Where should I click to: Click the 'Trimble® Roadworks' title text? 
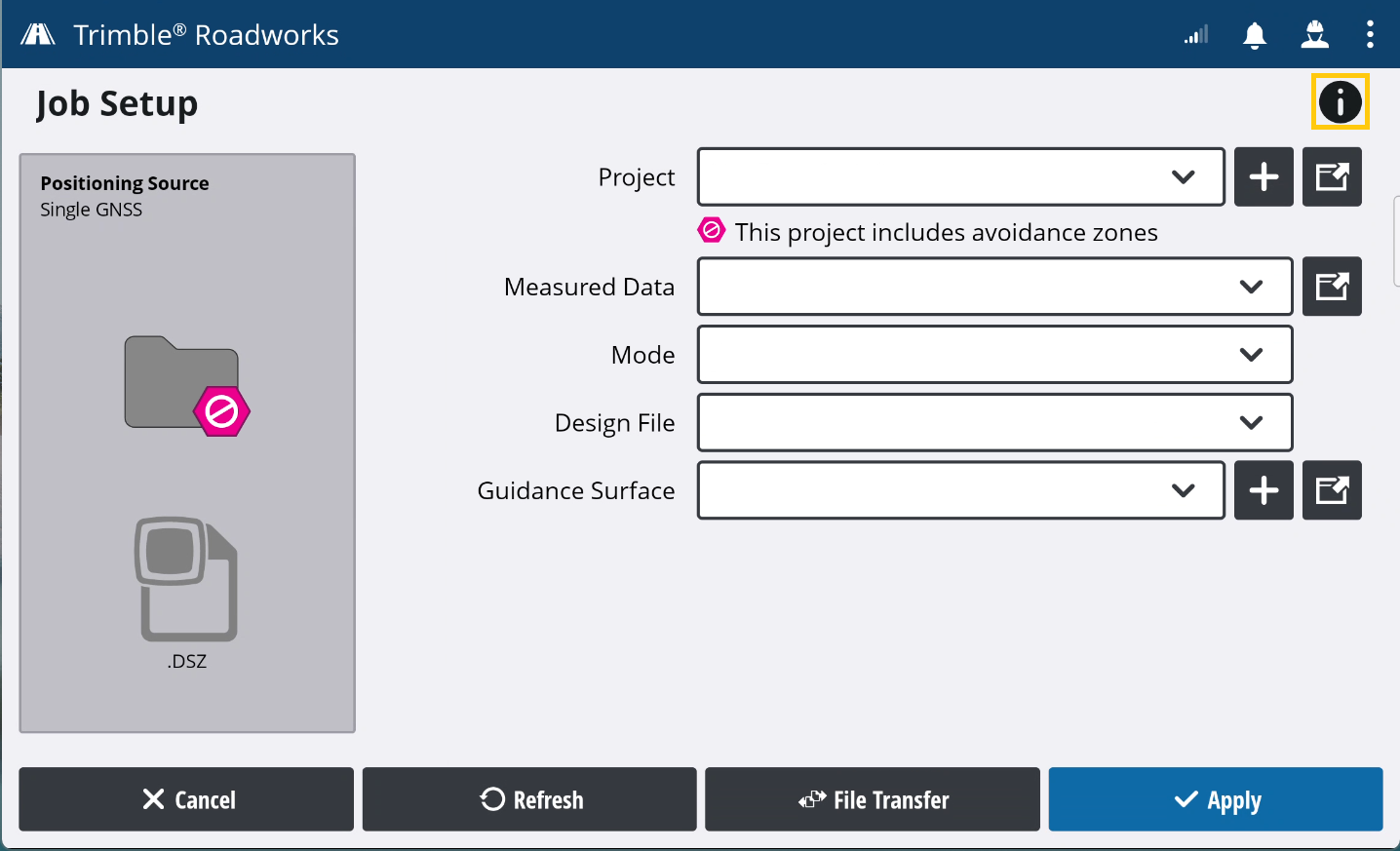pyautogui.click(x=206, y=35)
